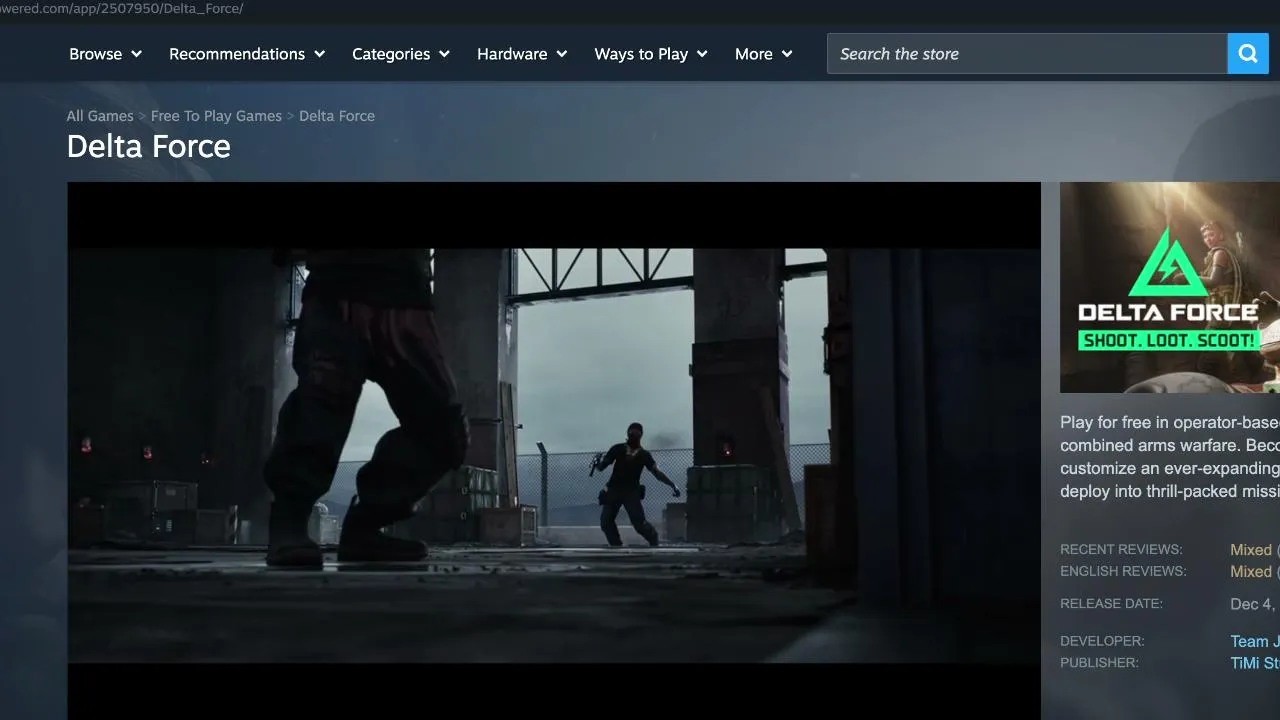The height and width of the screenshot is (720, 1280).
Task: Expand the More dropdown chevron
Action: tap(787, 54)
